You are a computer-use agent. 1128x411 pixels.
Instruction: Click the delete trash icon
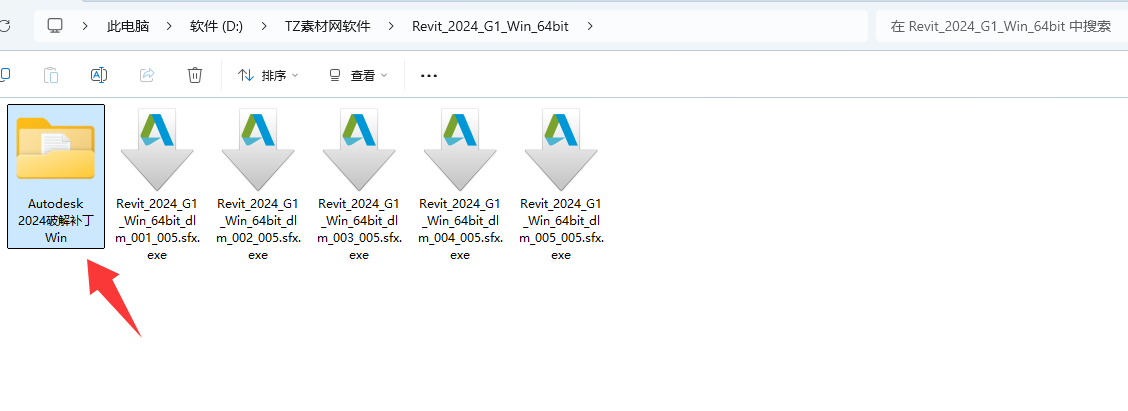point(194,75)
